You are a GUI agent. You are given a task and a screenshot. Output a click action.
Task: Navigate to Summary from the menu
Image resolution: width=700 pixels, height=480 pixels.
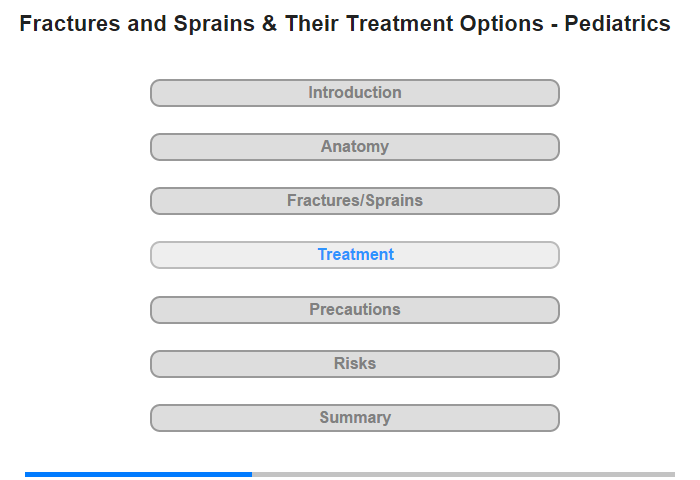coord(354,418)
